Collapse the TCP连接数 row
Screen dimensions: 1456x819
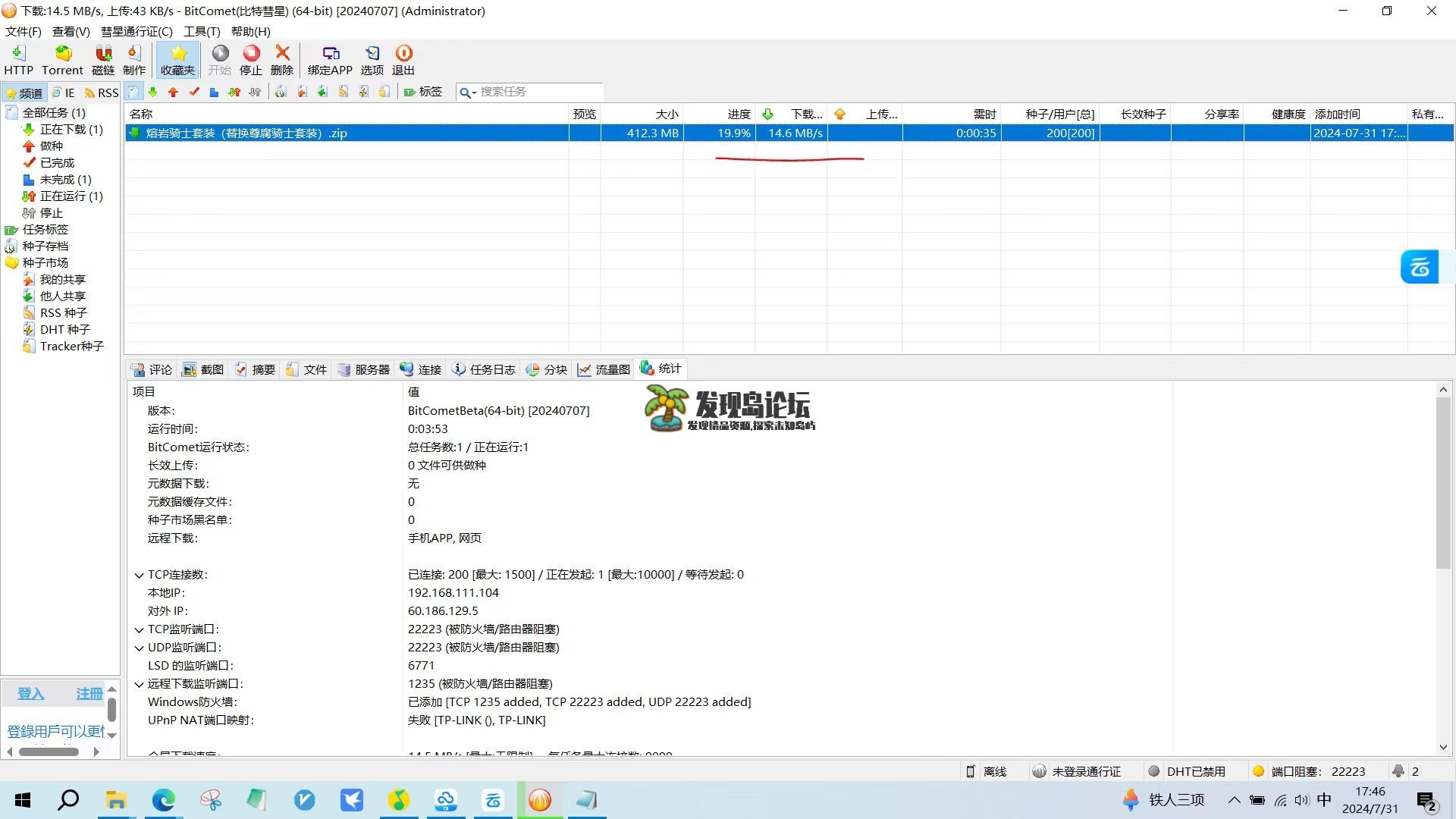139,575
